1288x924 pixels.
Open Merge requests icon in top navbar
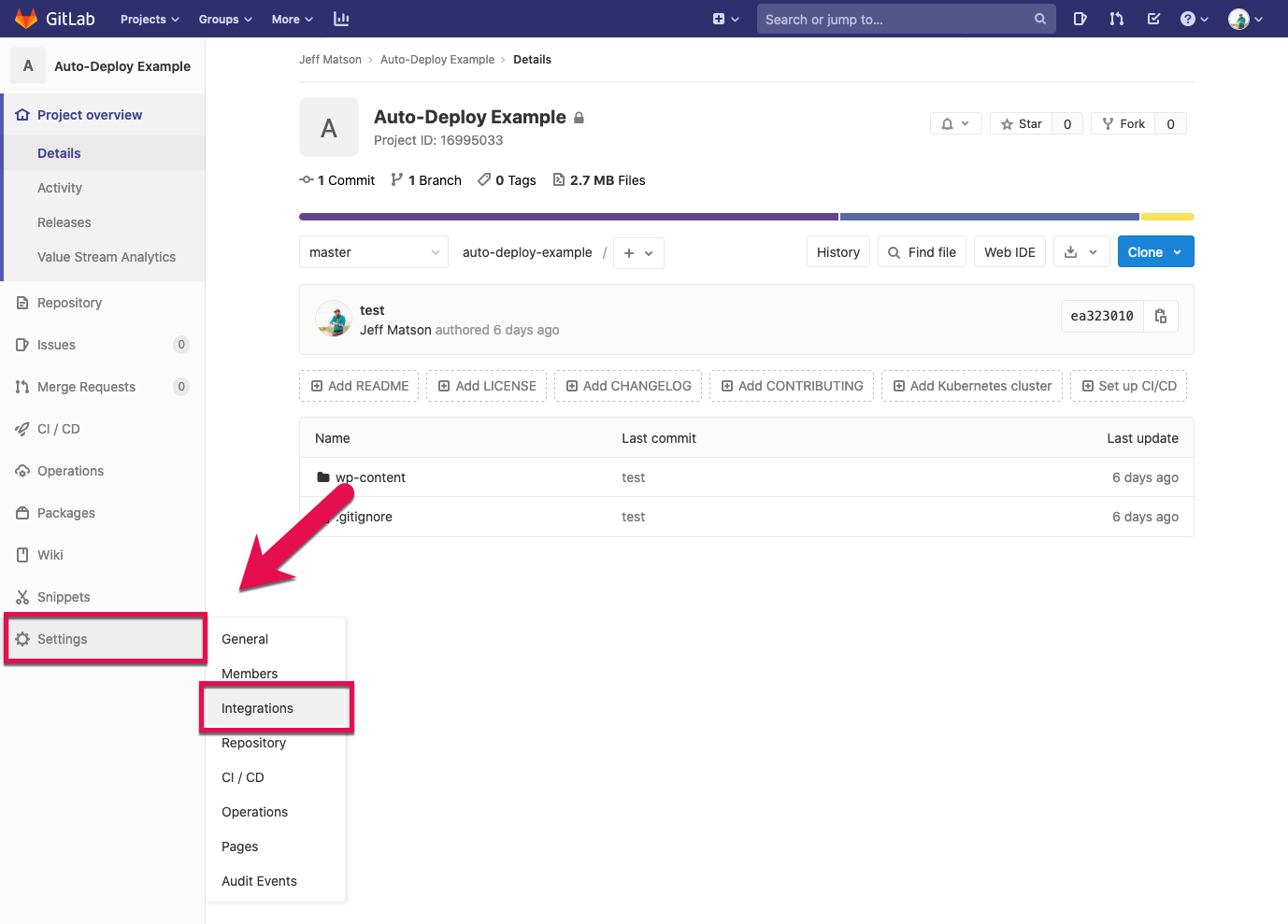[1117, 19]
